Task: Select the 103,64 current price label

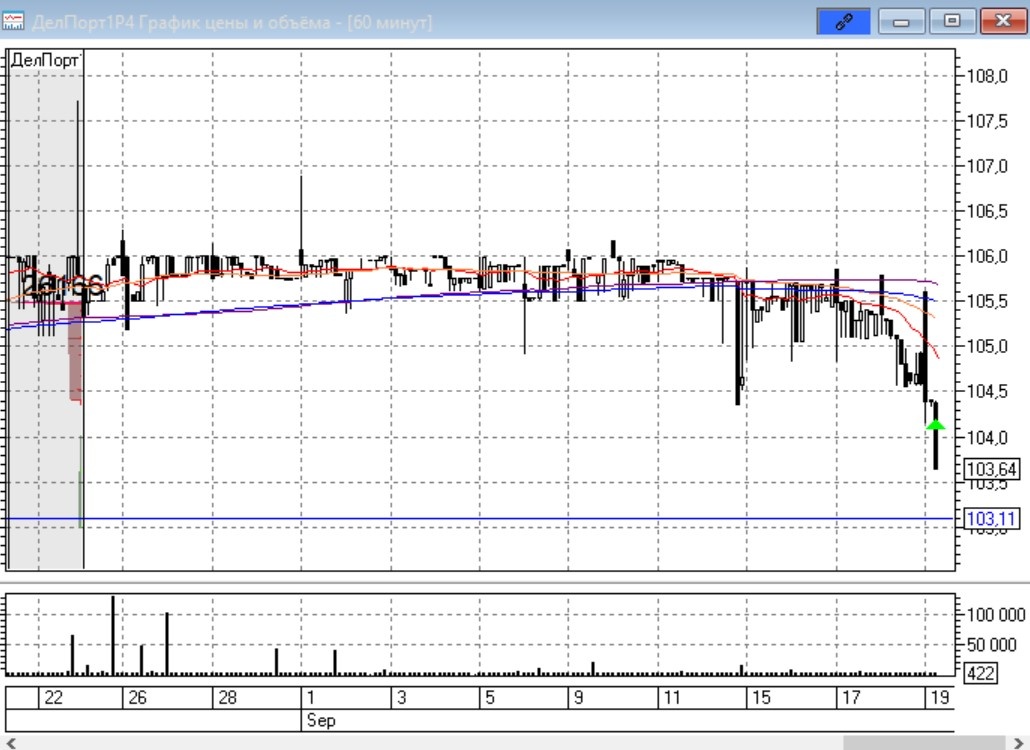Action: [x=991, y=470]
